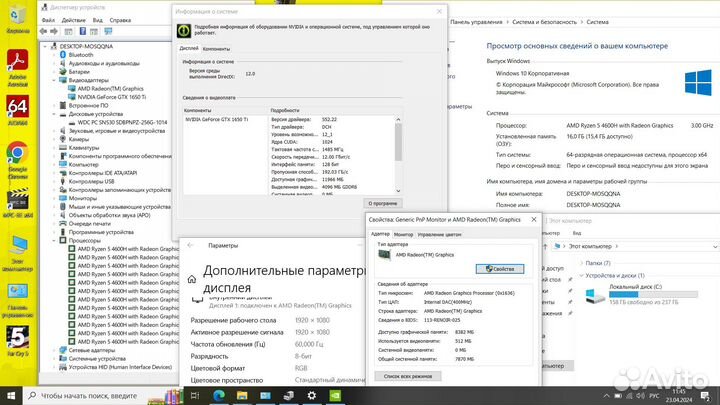Open the Control Panel desktop shortcut
The width and height of the screenshot is (720, 405).
point(17,300)
